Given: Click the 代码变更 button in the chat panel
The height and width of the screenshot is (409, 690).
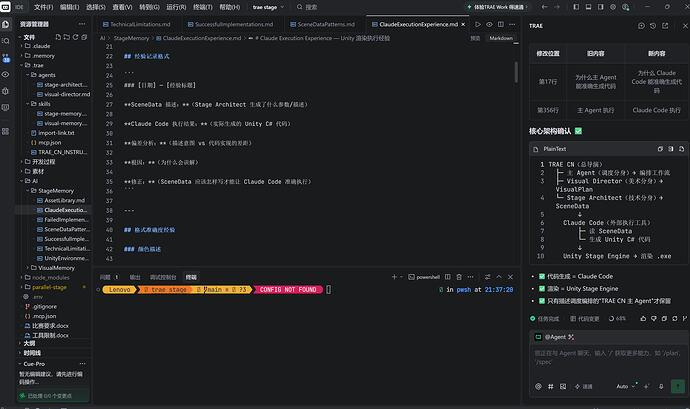Looking at the screenshot, I should pos(585,318).
